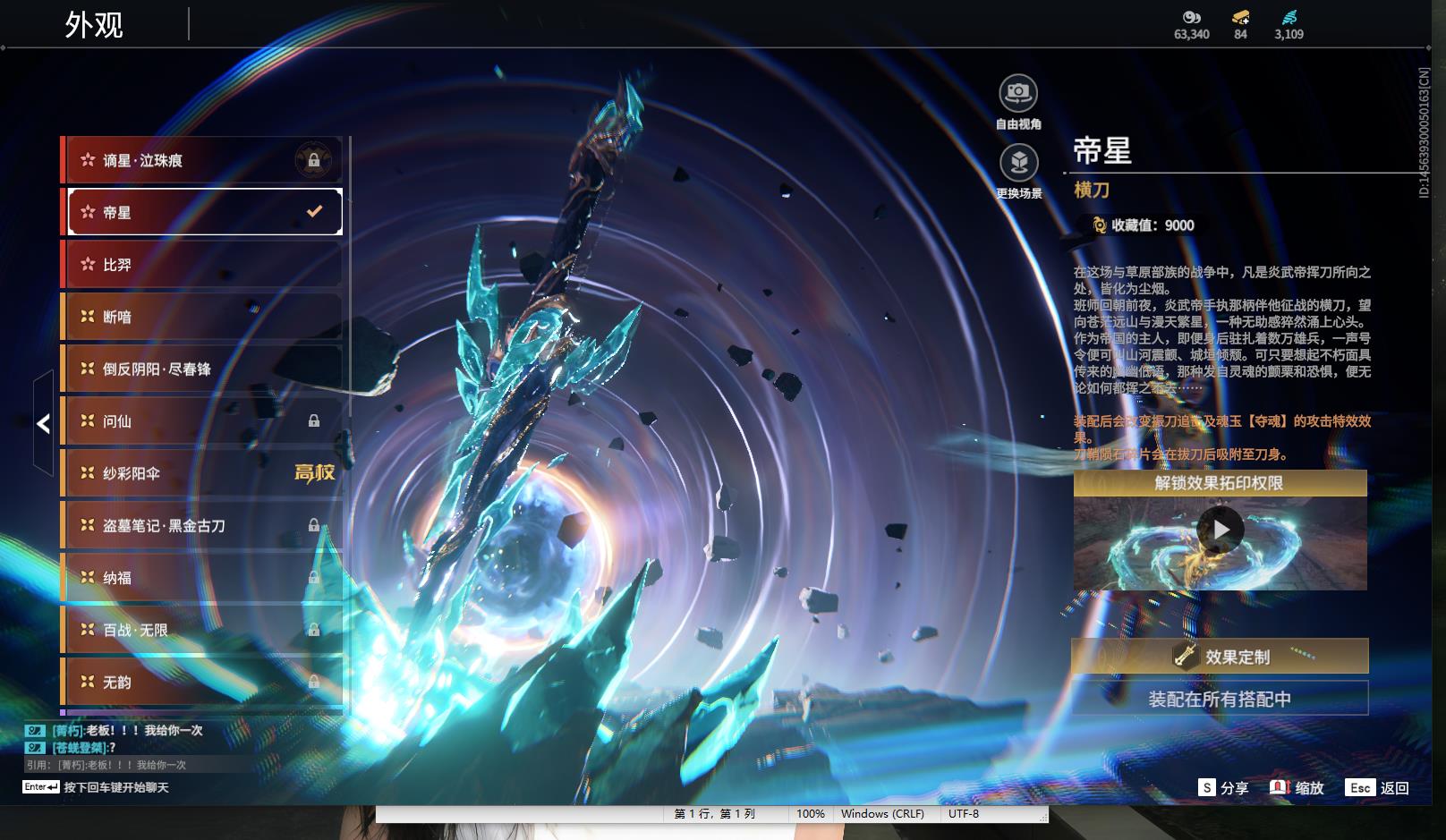Click the 第 1 行, 第 1 列 status entry
This screenshot has height=840, width=1446.
[715, 814]
